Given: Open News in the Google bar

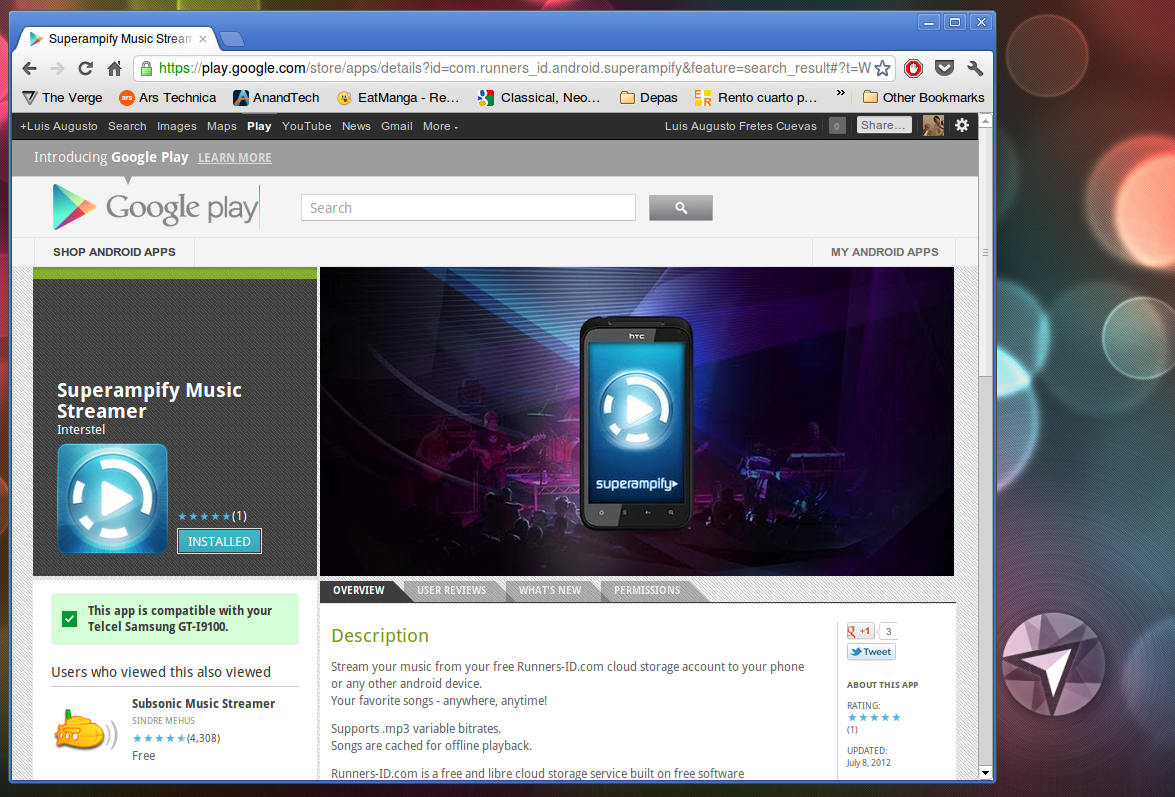Looking at the screenshot, I should tap(356, 126).
